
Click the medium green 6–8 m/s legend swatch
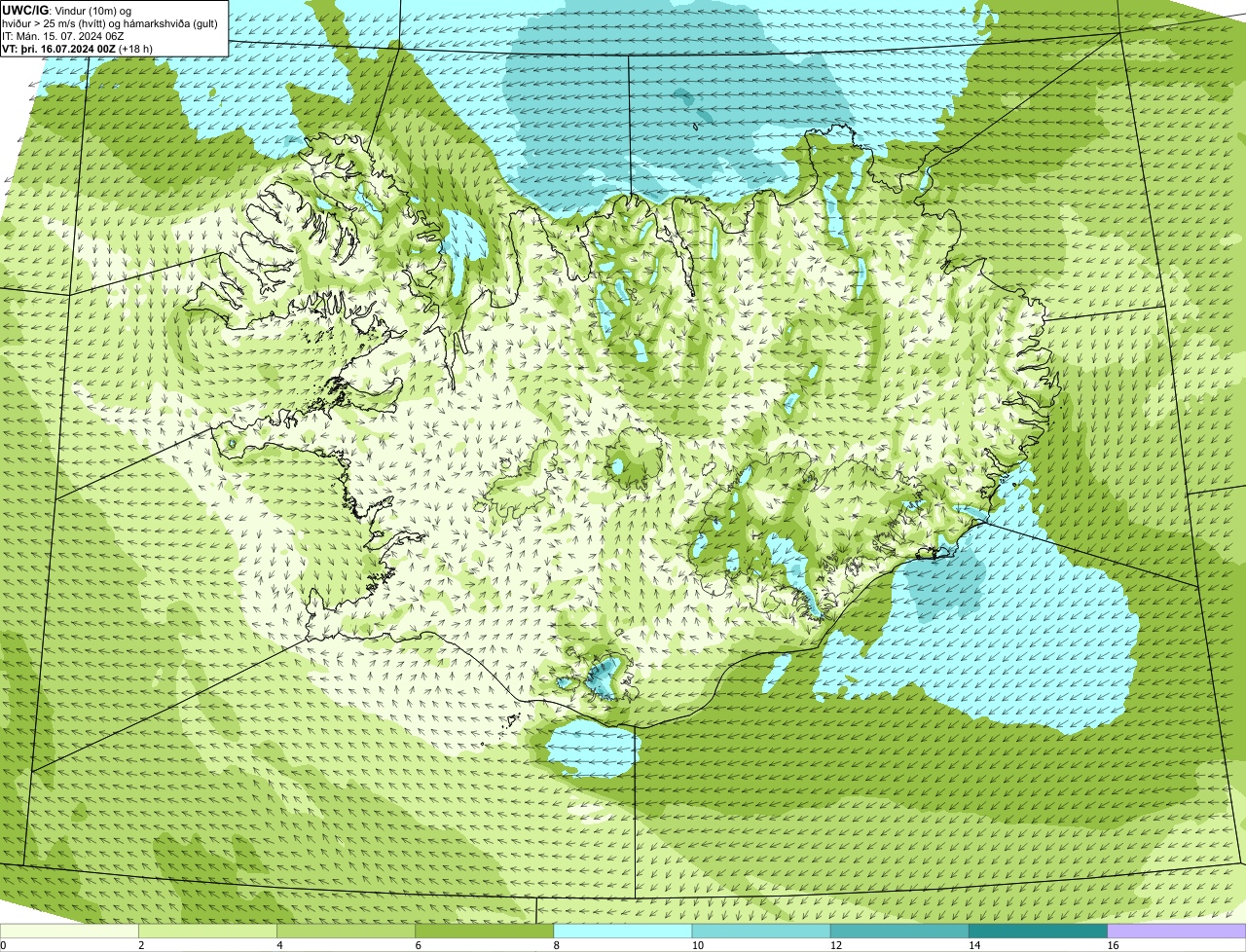pyautogui.click(x=484, y=932)
